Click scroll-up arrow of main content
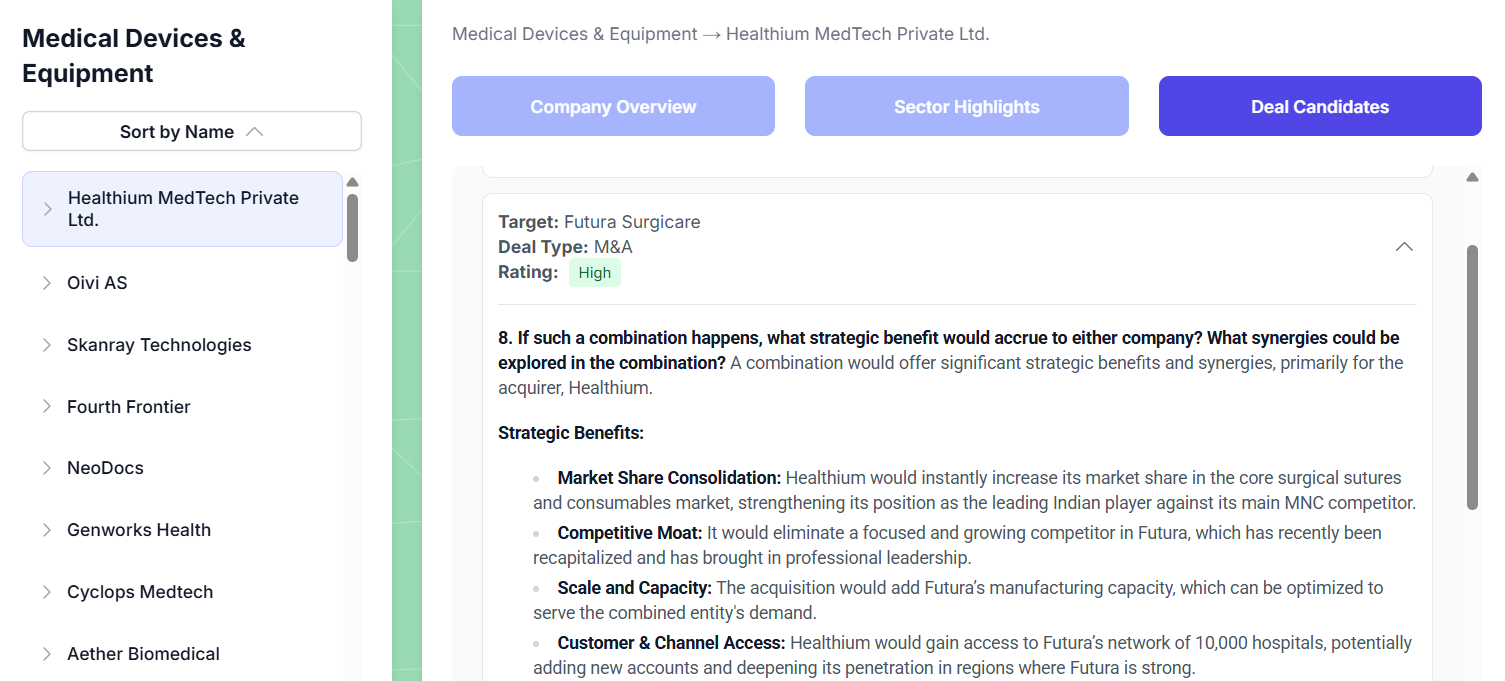1505x681 pixels. pyautogui.click(x=1472, y=178)
